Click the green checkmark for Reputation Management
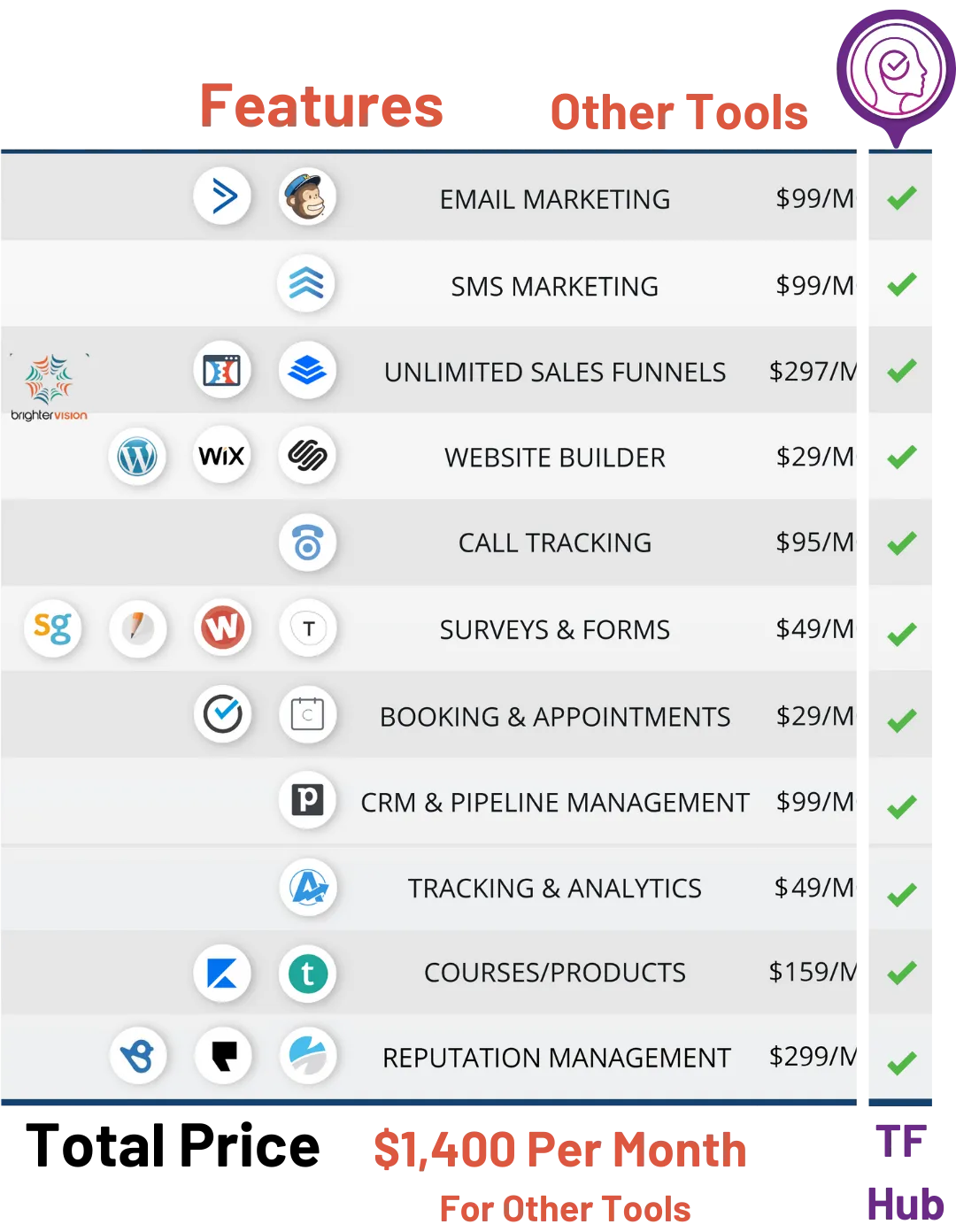The width and height of the screenshot is (956, 1232). pos(902,1062)
